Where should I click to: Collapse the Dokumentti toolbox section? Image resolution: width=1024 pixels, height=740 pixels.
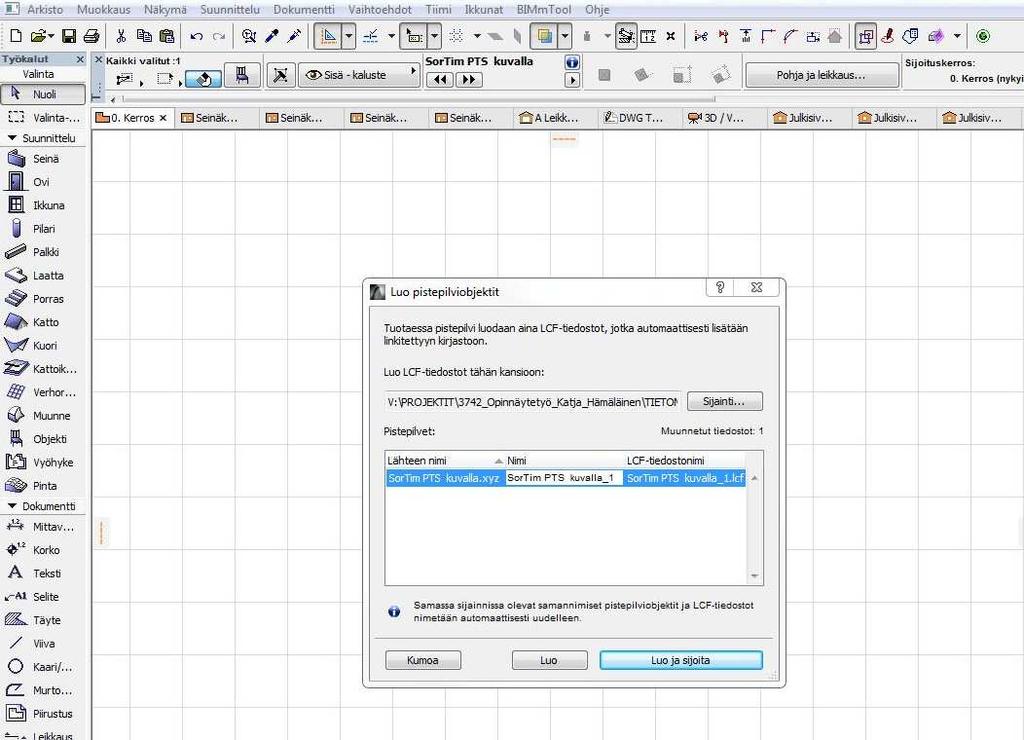point(12,506)
